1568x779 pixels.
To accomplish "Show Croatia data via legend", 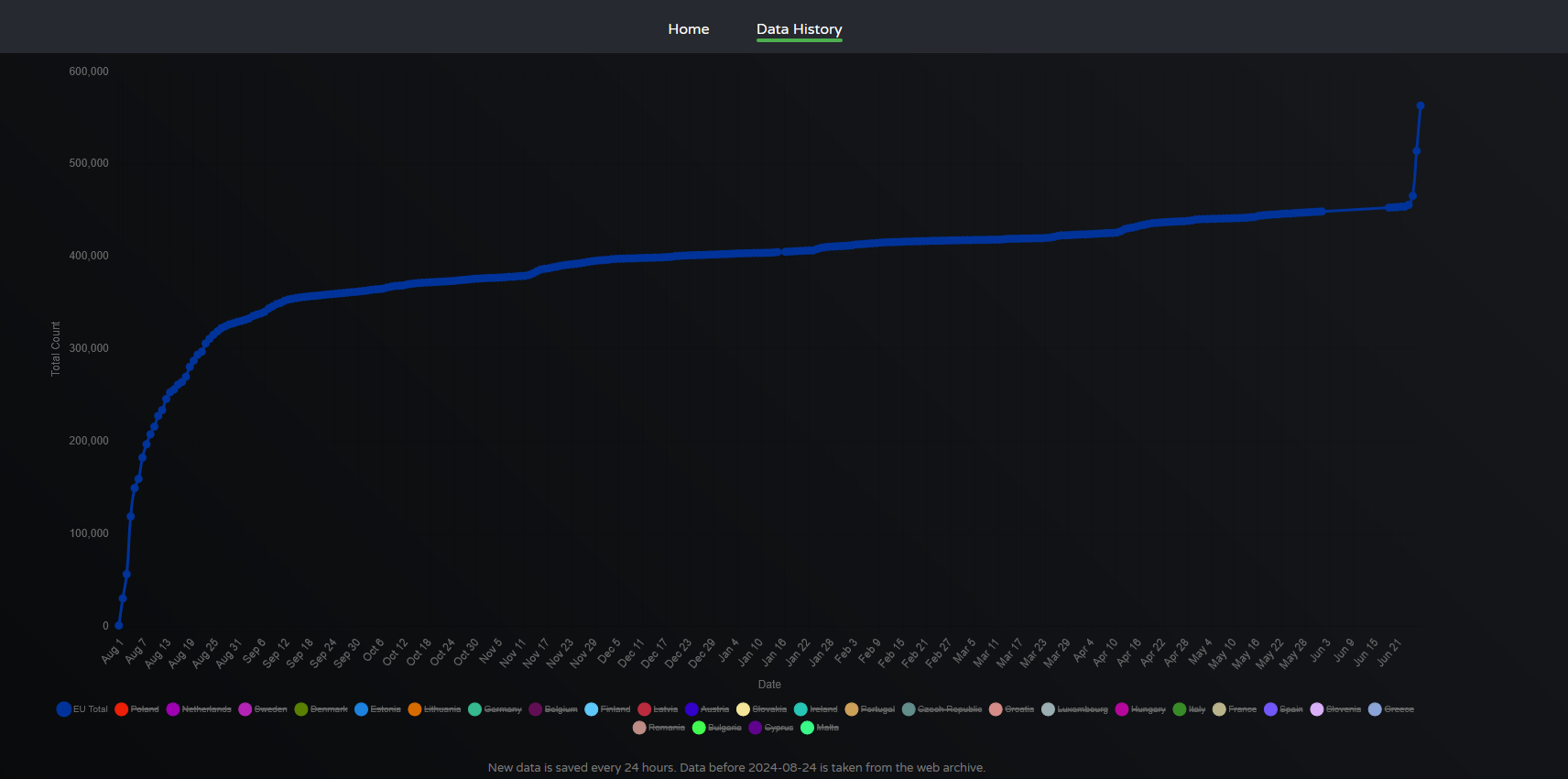I will coord(1011,709).
